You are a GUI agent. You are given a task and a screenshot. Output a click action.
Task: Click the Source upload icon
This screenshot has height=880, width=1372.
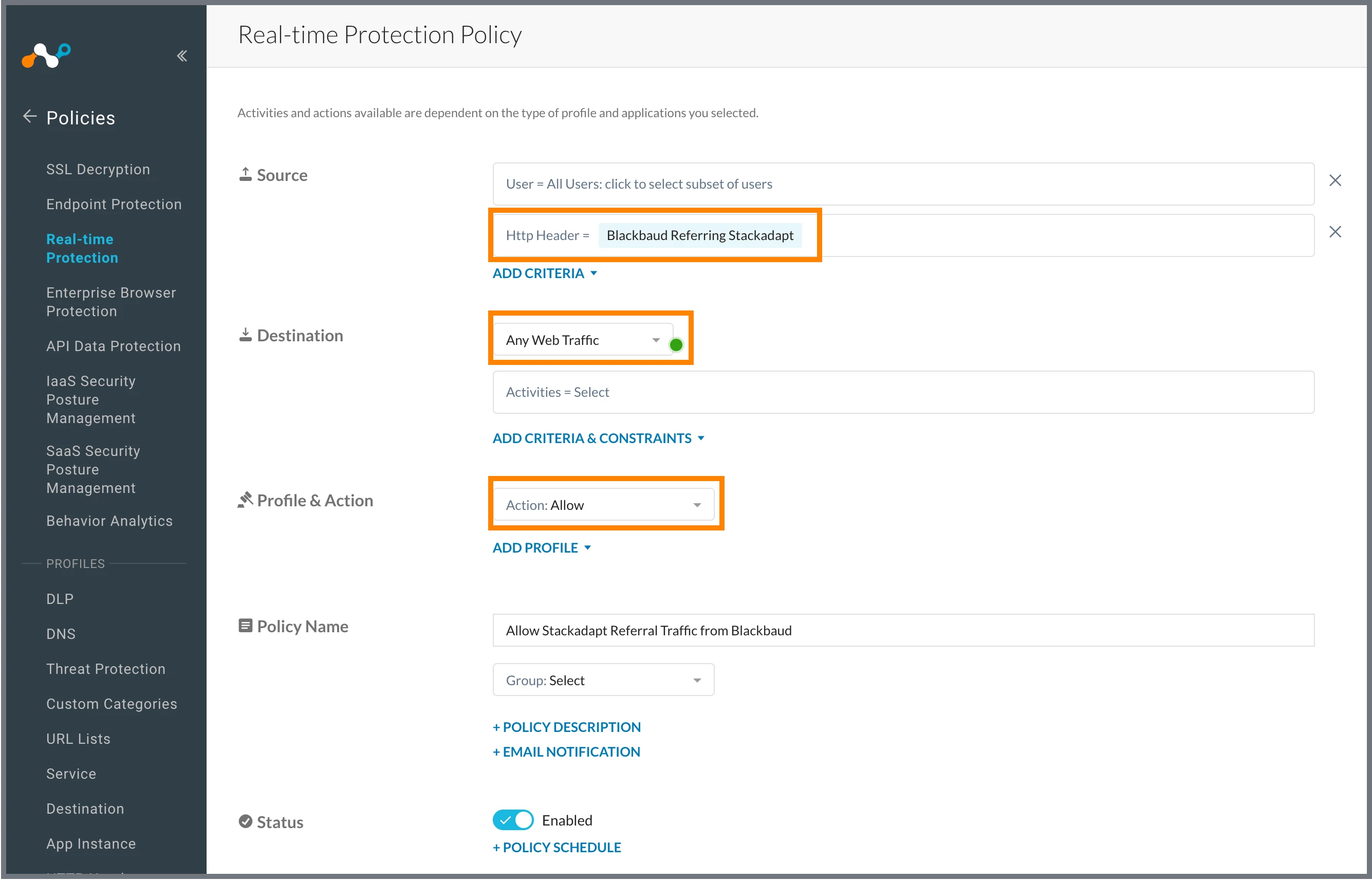click(245, 174)
